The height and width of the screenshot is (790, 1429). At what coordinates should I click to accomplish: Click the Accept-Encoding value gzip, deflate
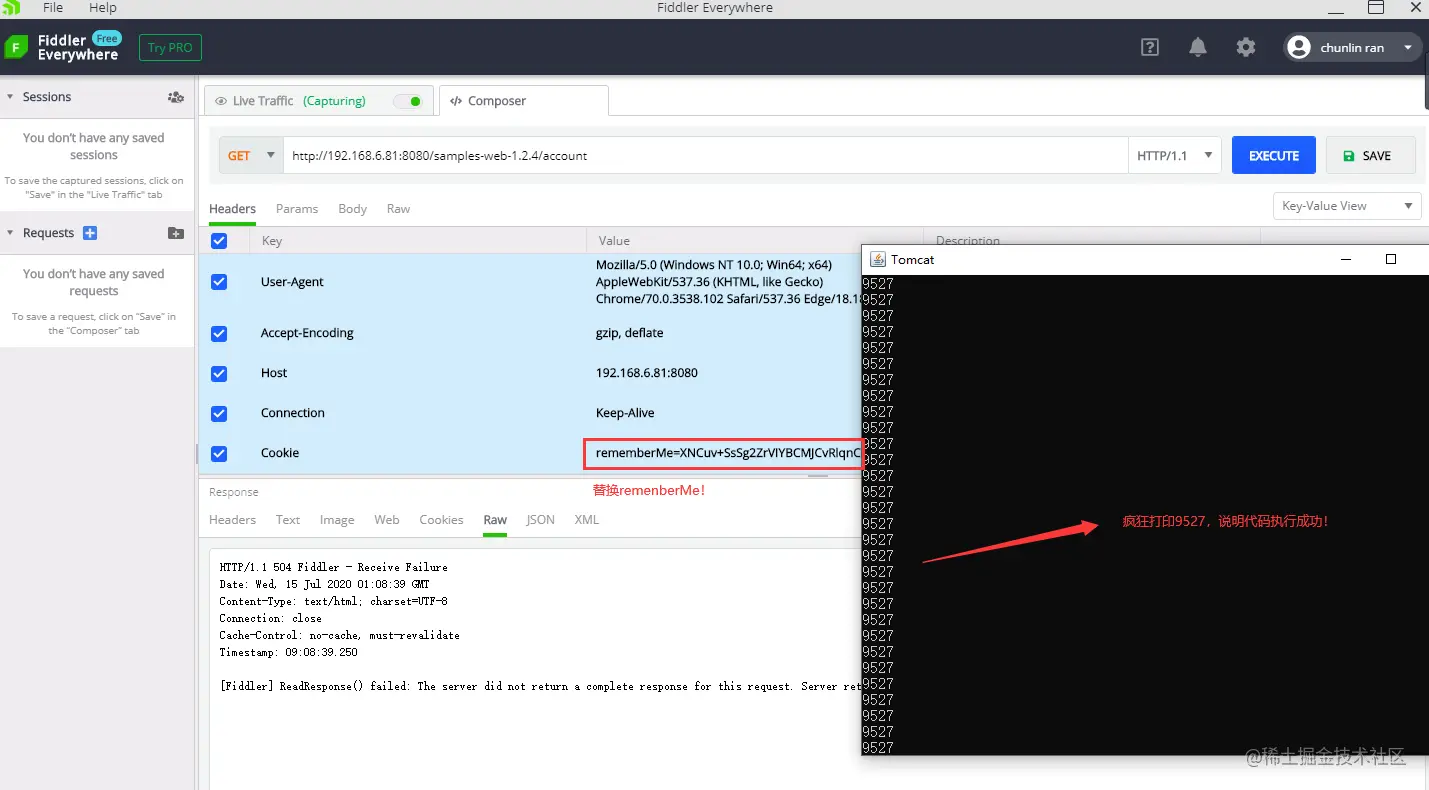[630, 333]
